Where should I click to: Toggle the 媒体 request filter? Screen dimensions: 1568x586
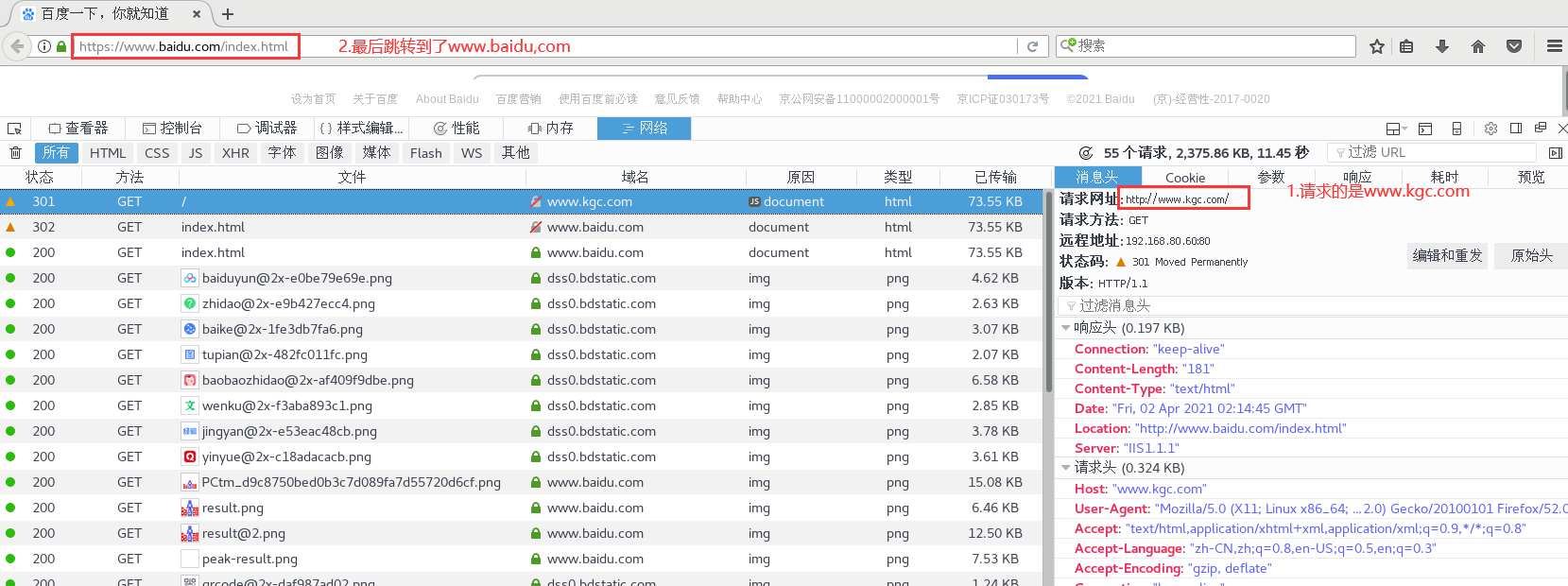[x=376, y=153]
